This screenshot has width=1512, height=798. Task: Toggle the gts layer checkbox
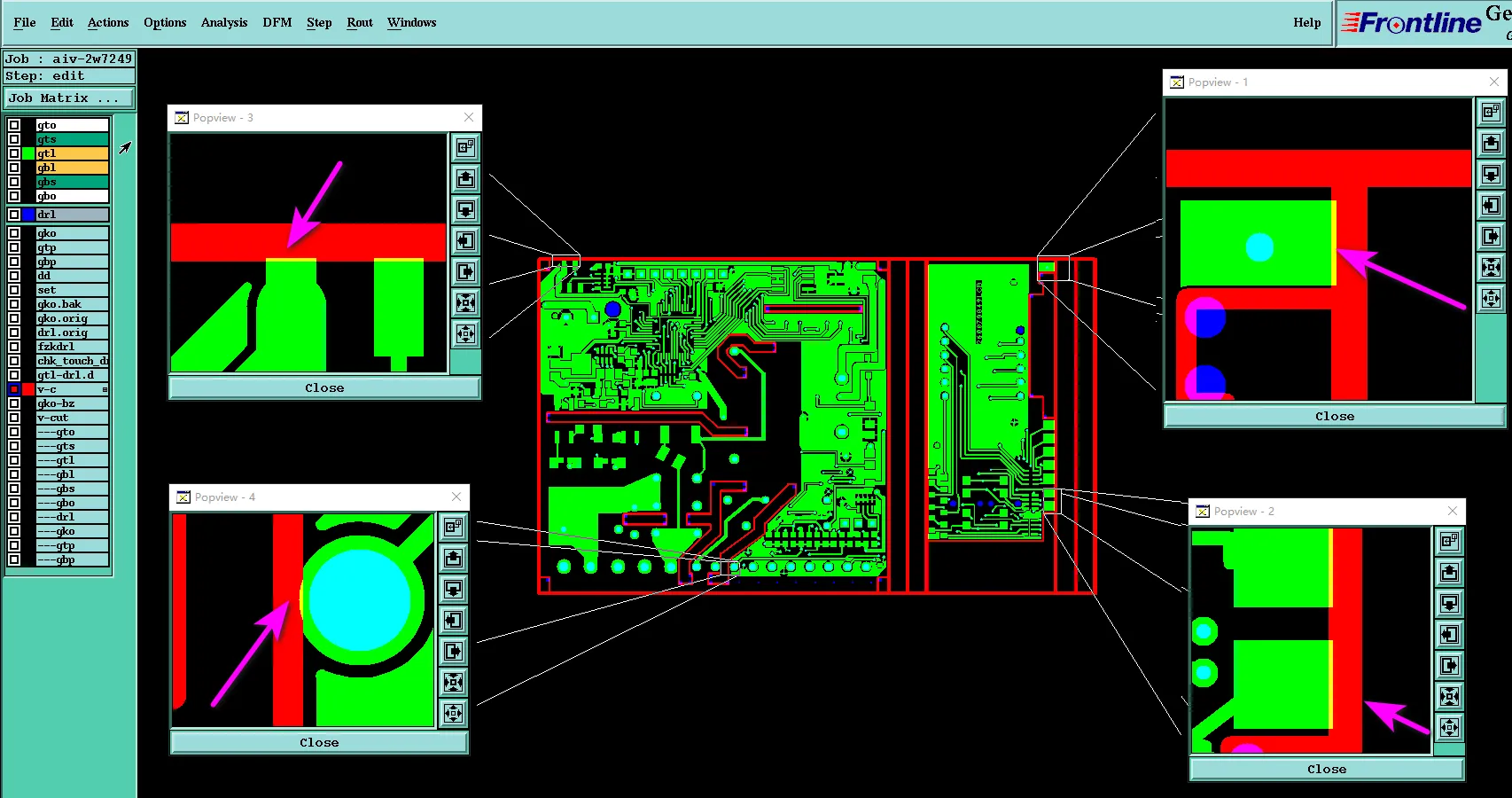[14, 139]
